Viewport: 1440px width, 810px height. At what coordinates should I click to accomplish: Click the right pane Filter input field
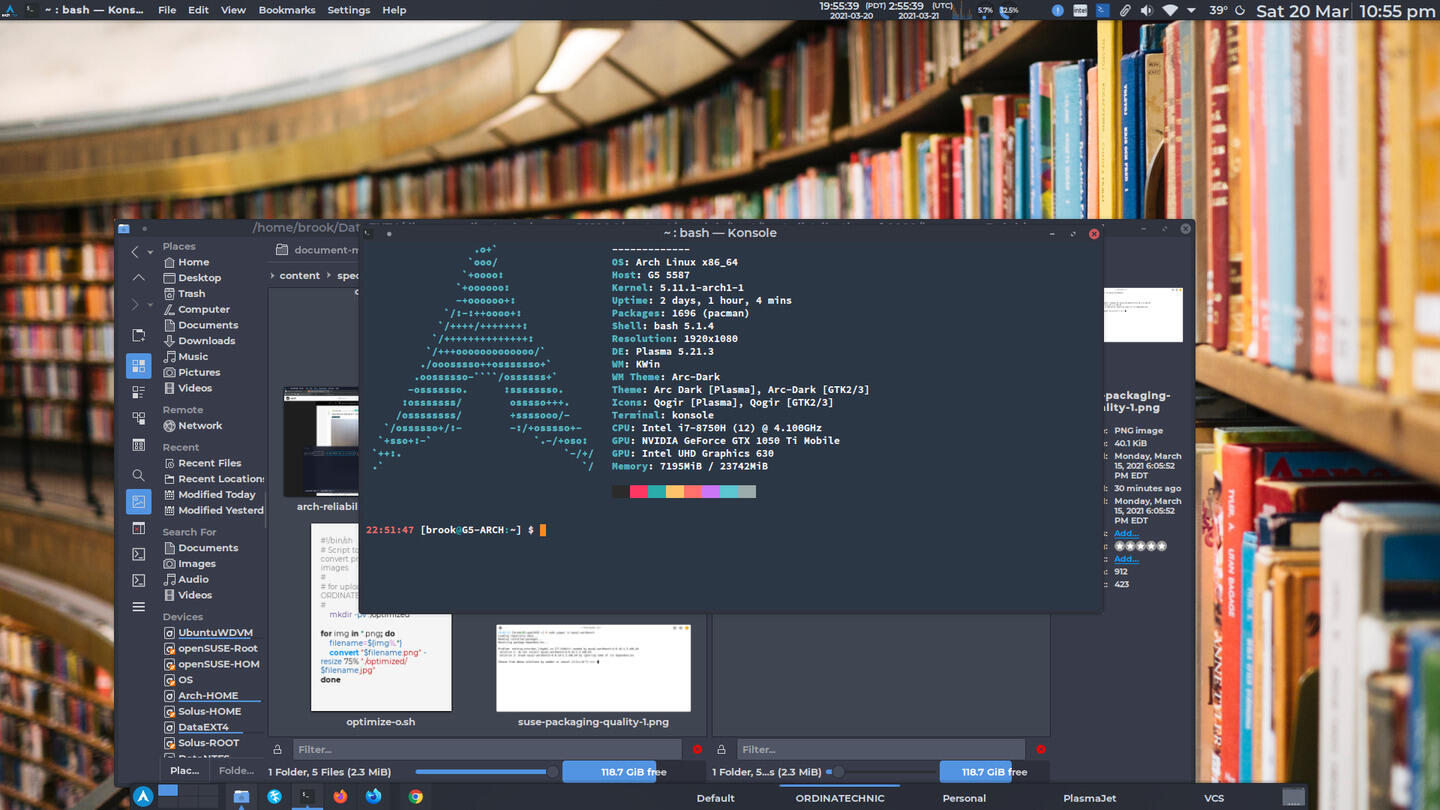tap(881, 749)
